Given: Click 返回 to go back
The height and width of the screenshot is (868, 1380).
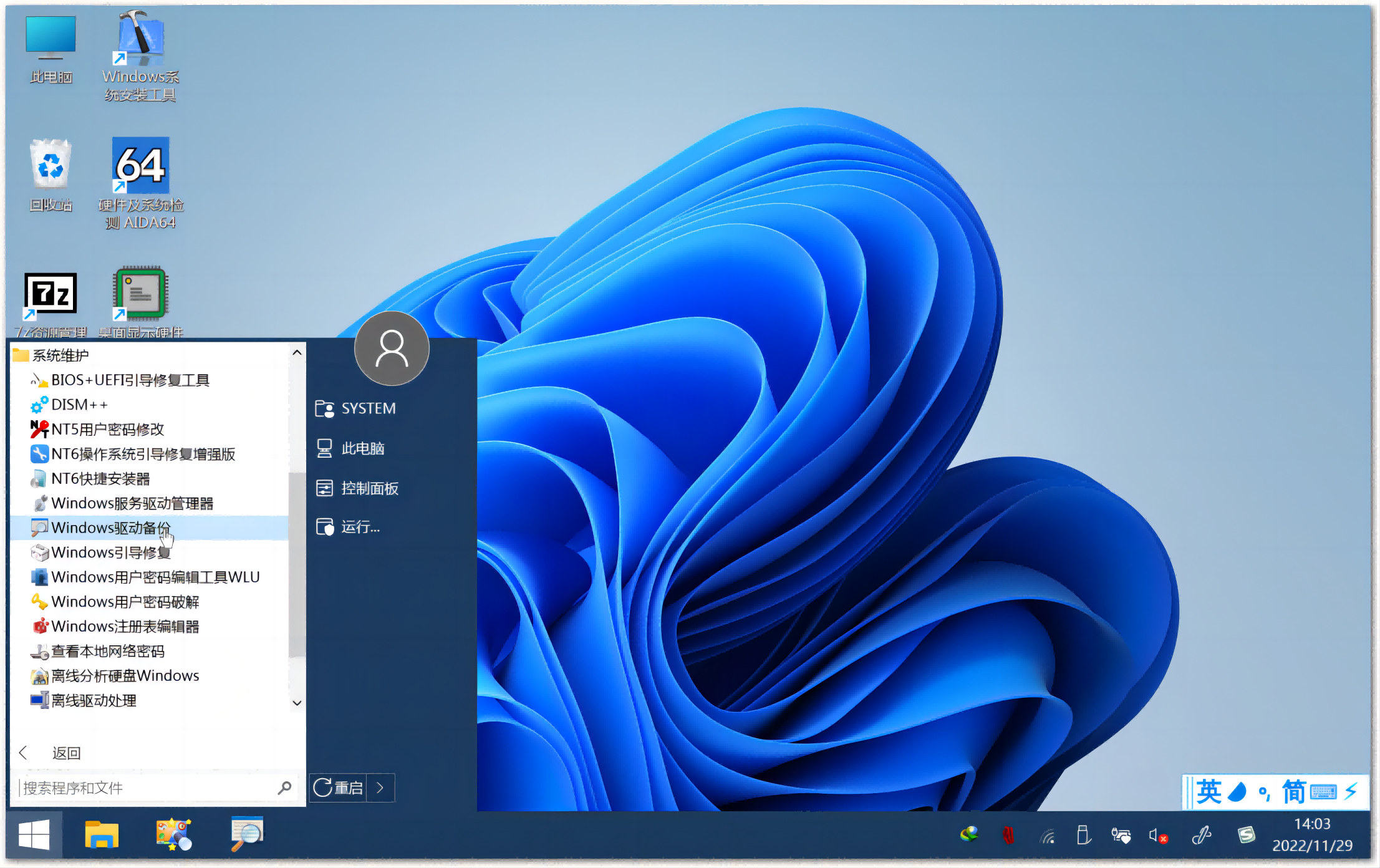Looking at the screenshot, I should (x=66, y=753).
